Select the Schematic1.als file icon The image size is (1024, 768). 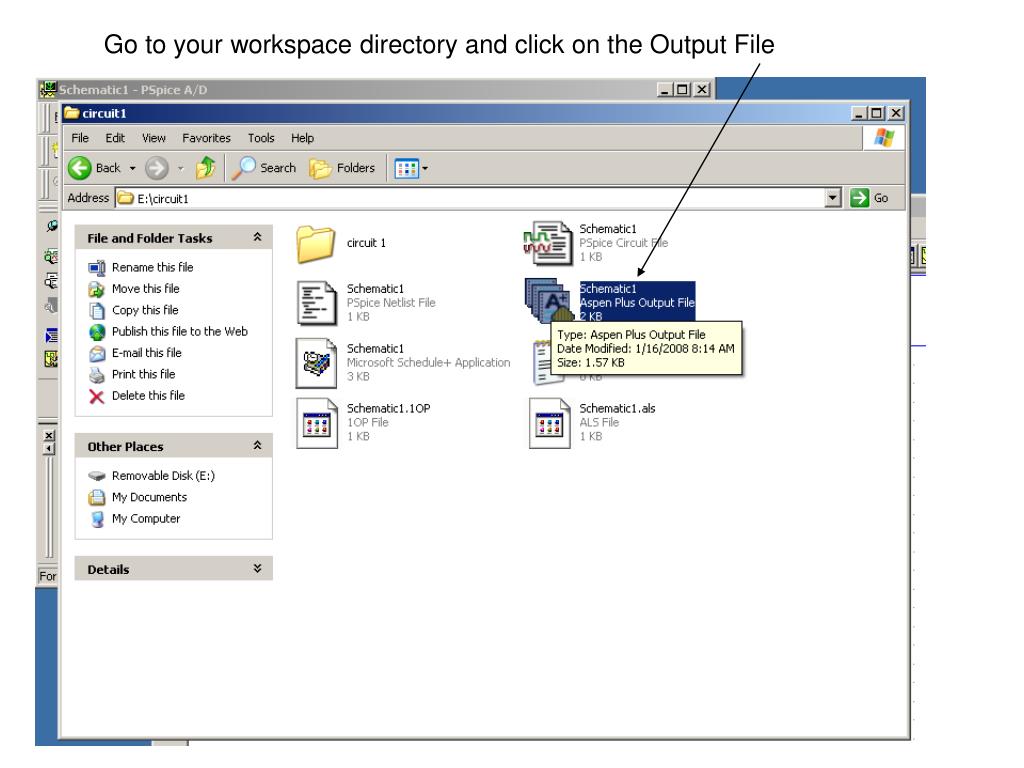point(549,423)
